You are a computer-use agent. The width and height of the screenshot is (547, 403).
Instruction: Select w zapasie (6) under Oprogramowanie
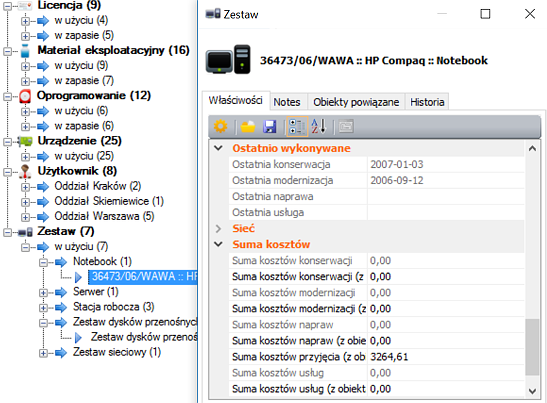(x=84, y=126)
